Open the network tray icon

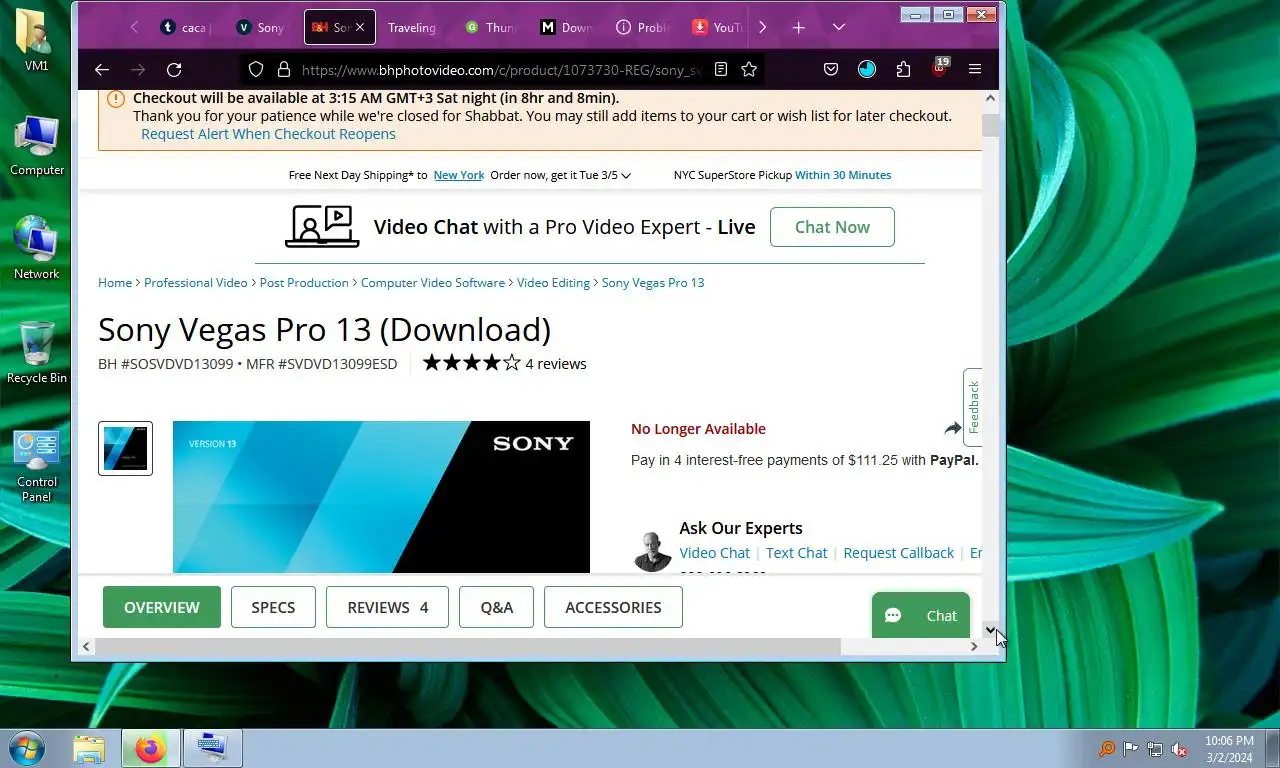tap(1155, 749)
